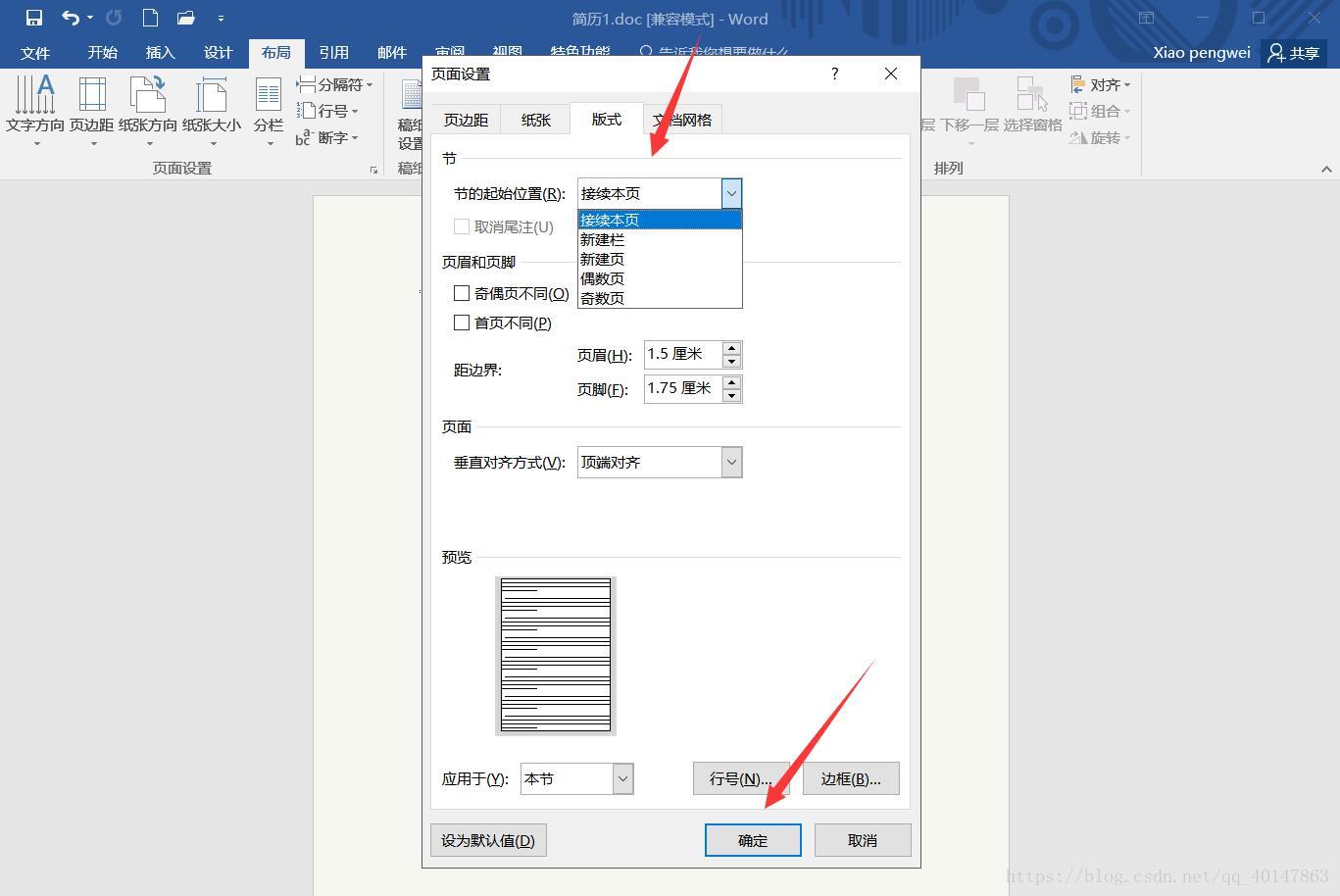
Task: Toggle the 取消尾注 checkbox
Action: pyautogui.click(x=462, y=226)
